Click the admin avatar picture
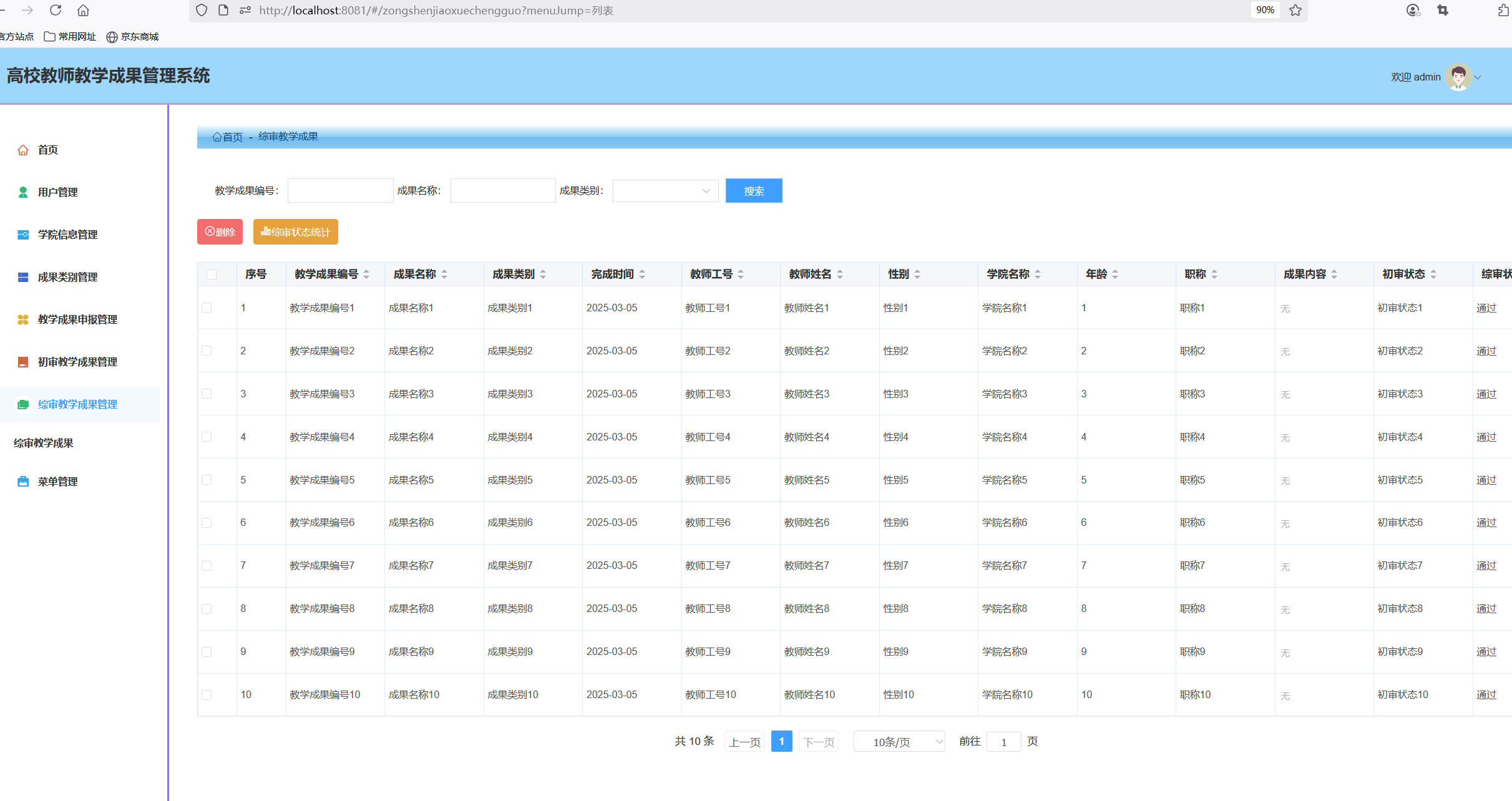The height and width of the screenshot is (801, 1512). tap(1458, 77)
